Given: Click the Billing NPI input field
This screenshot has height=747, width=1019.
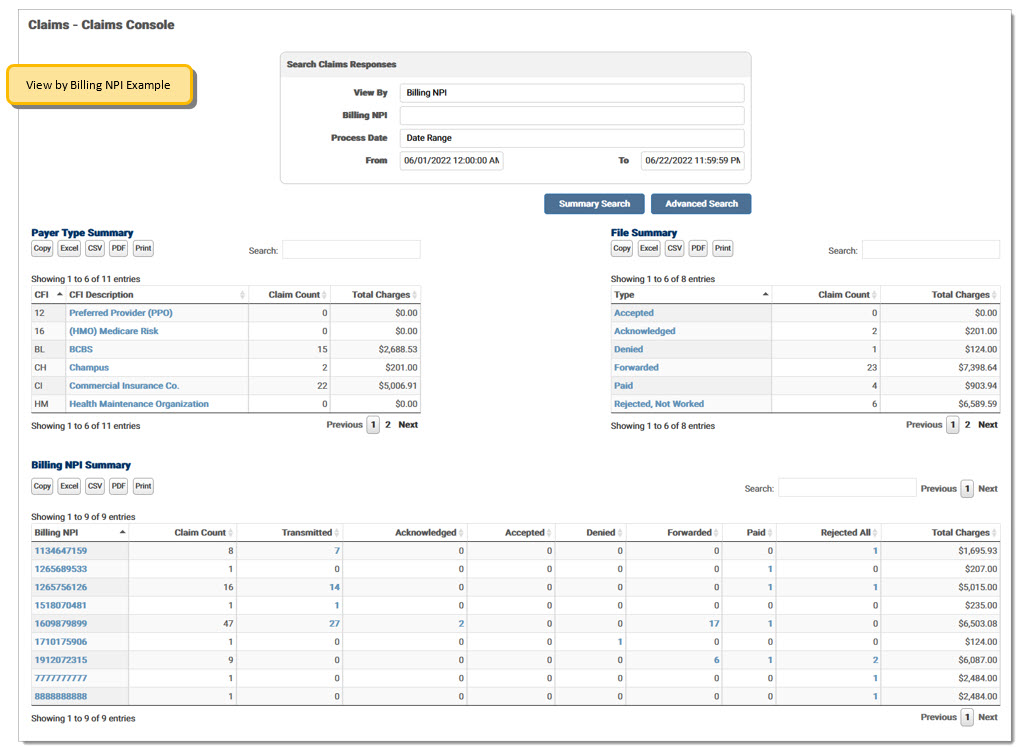Looking at the screenshot, I should coord(572,116).
